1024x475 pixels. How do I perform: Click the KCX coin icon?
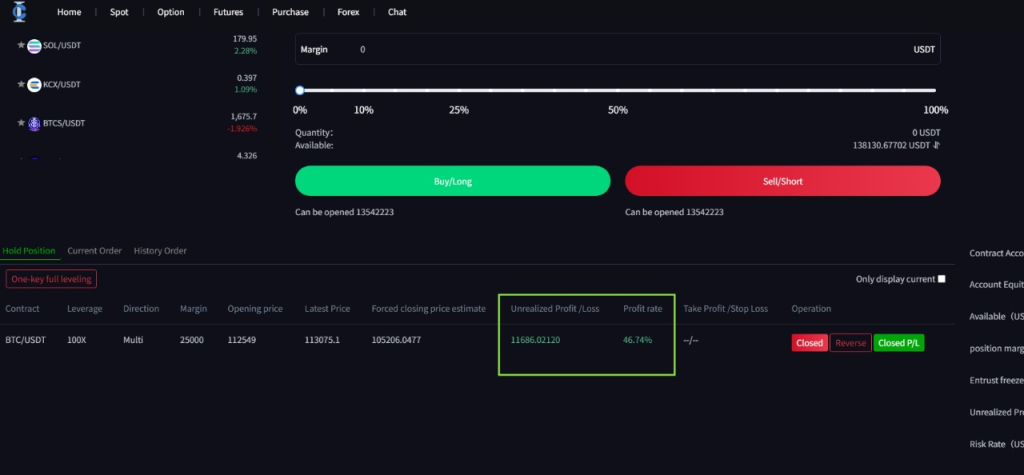[34, 84]
